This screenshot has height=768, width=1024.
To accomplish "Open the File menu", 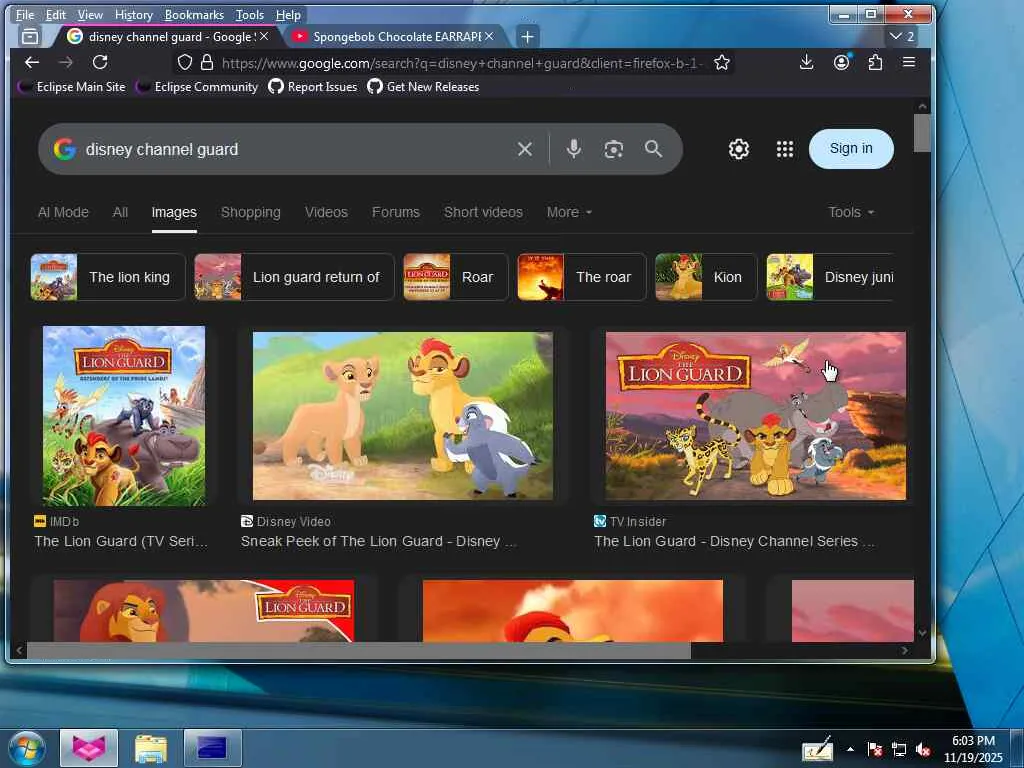I will coord(25,15).
